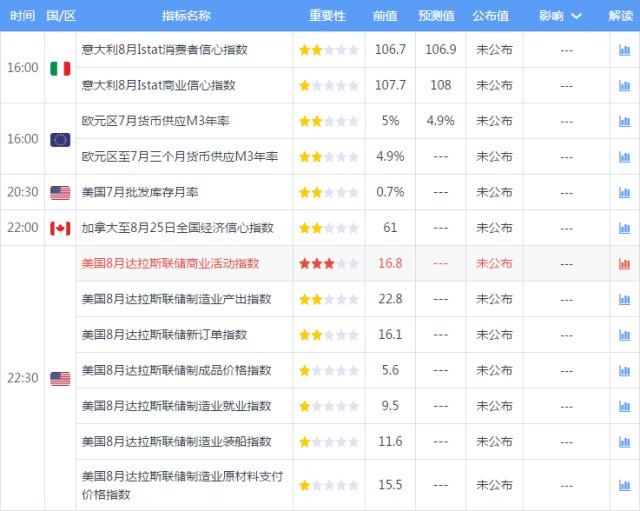Open 意大利8月Istat商业信心指数 indicator
Viewport: 640px width, 511px height.
point(158,85)
